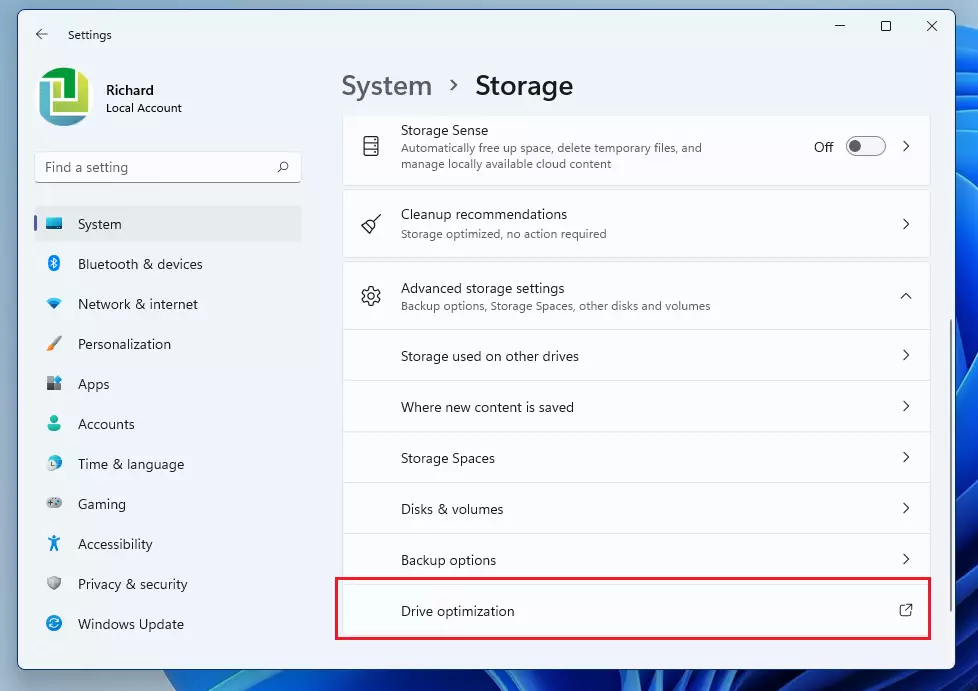Image resolution: width=978 pixels, height=691 pixels.
Task: Click the System breadcrumb link
Action: coord(387,85)
